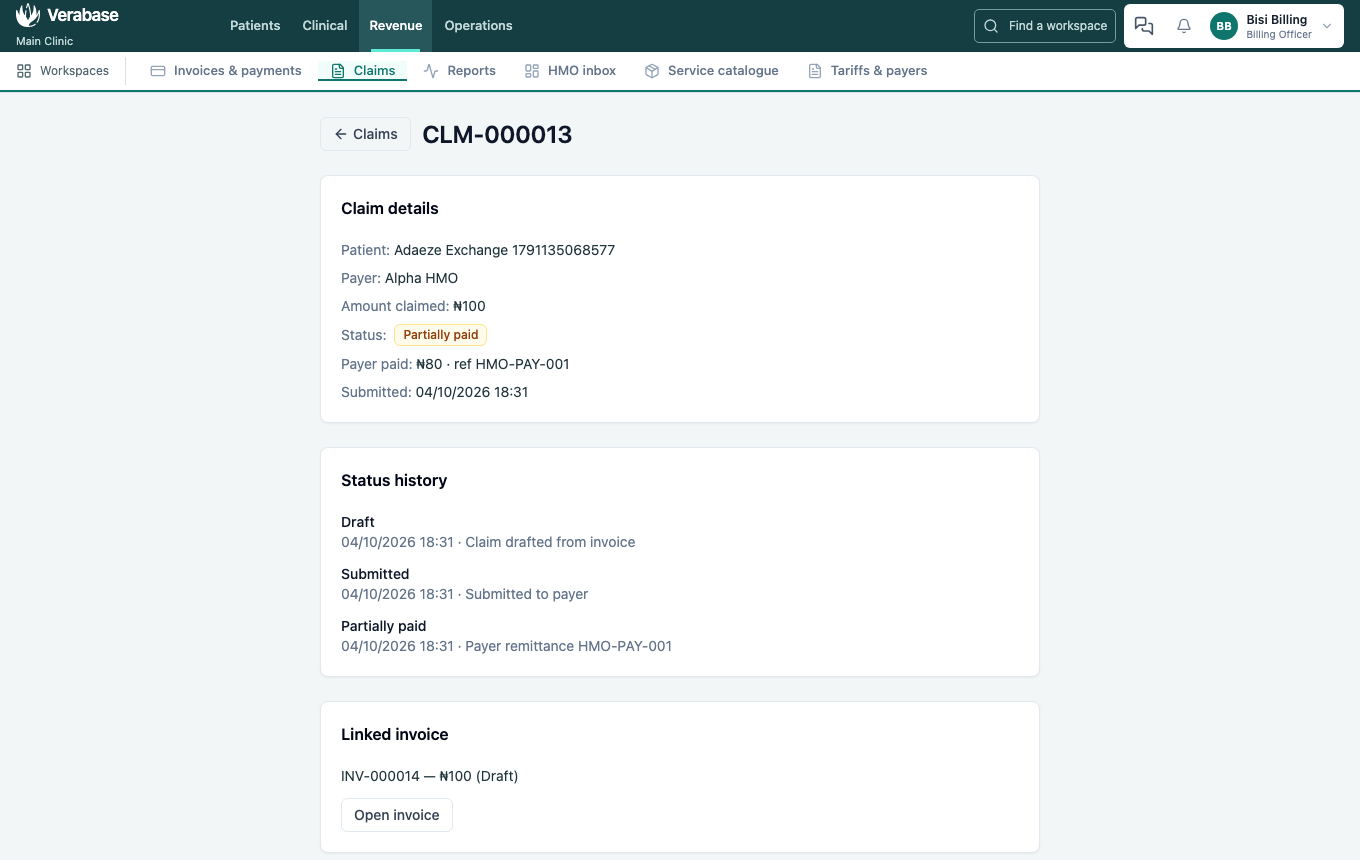
Task: Open the chat messages icon
Action: click(x=1144, y=26)
